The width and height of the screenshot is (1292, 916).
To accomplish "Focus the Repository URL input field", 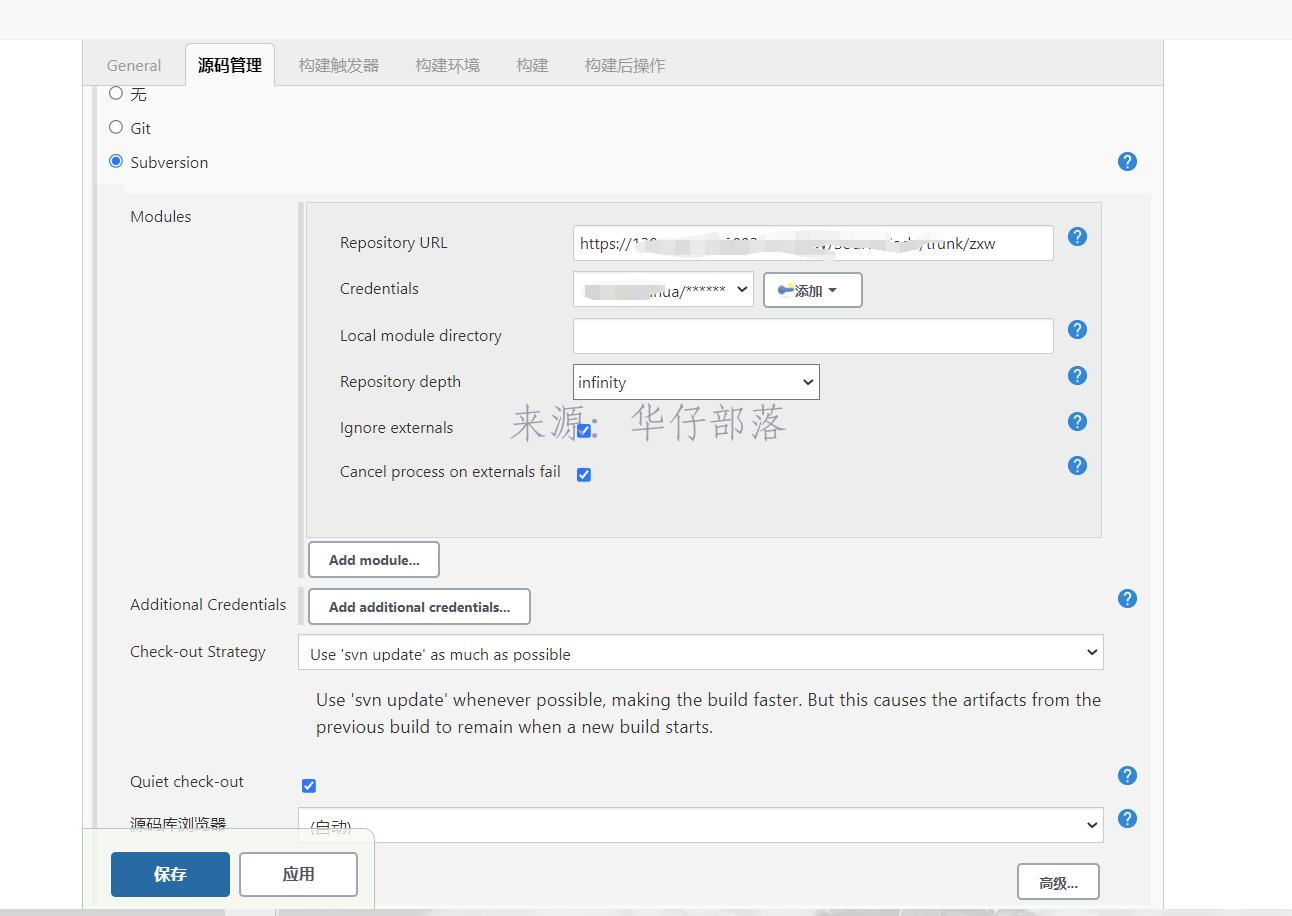I will pos(813,243).
